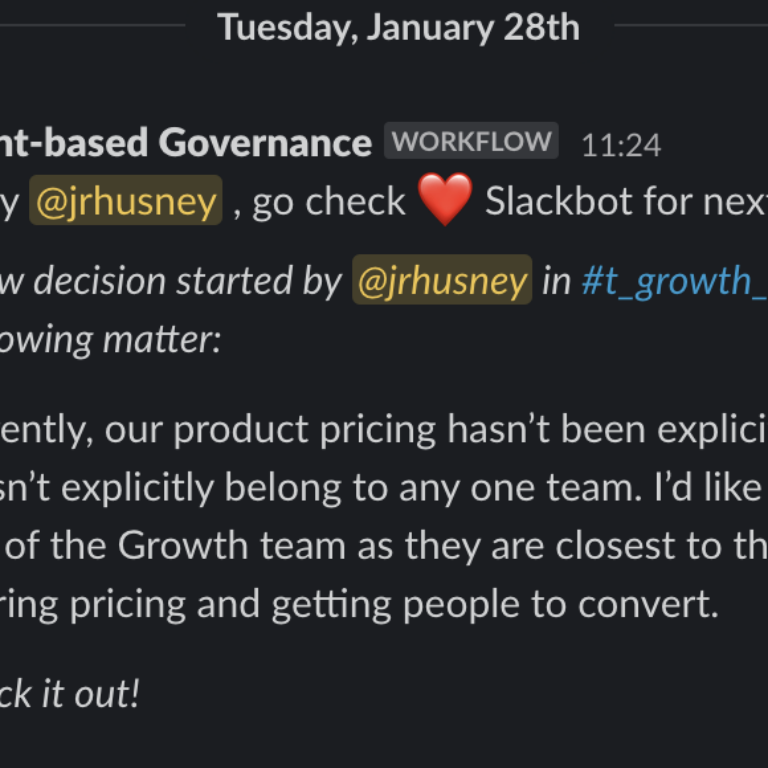The height and width of the screenshot is (768, 768).
Task: Click the 'go check' text
Action: coord(328,202)
